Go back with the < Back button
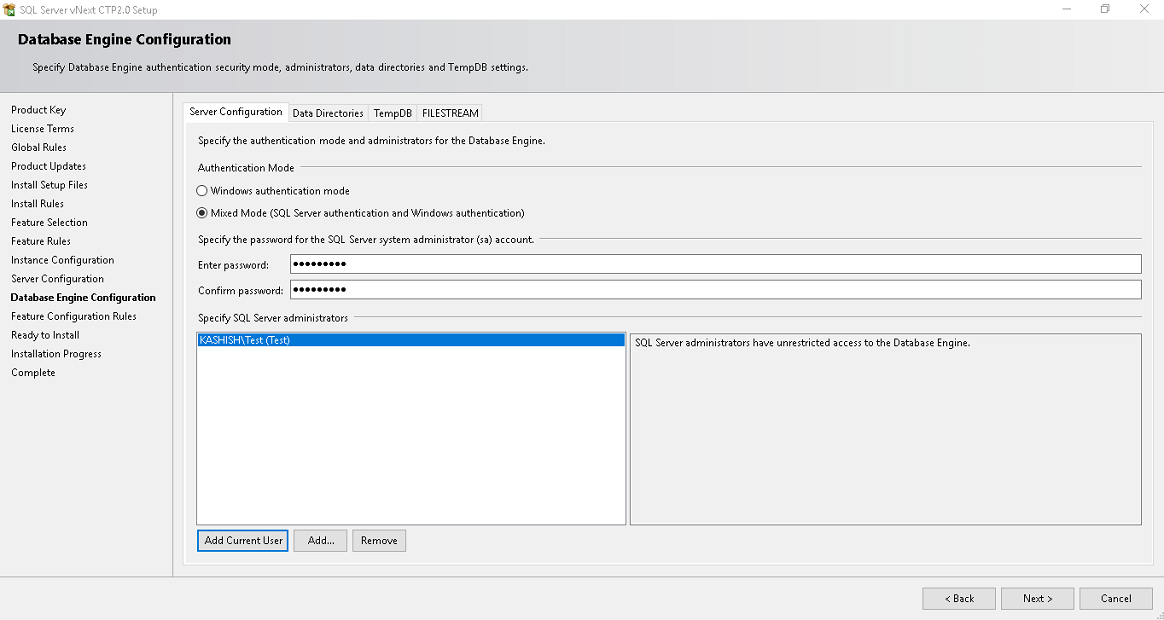This screenshot has width=1164, height=620. pyautogui.click(x=959, y=598)
